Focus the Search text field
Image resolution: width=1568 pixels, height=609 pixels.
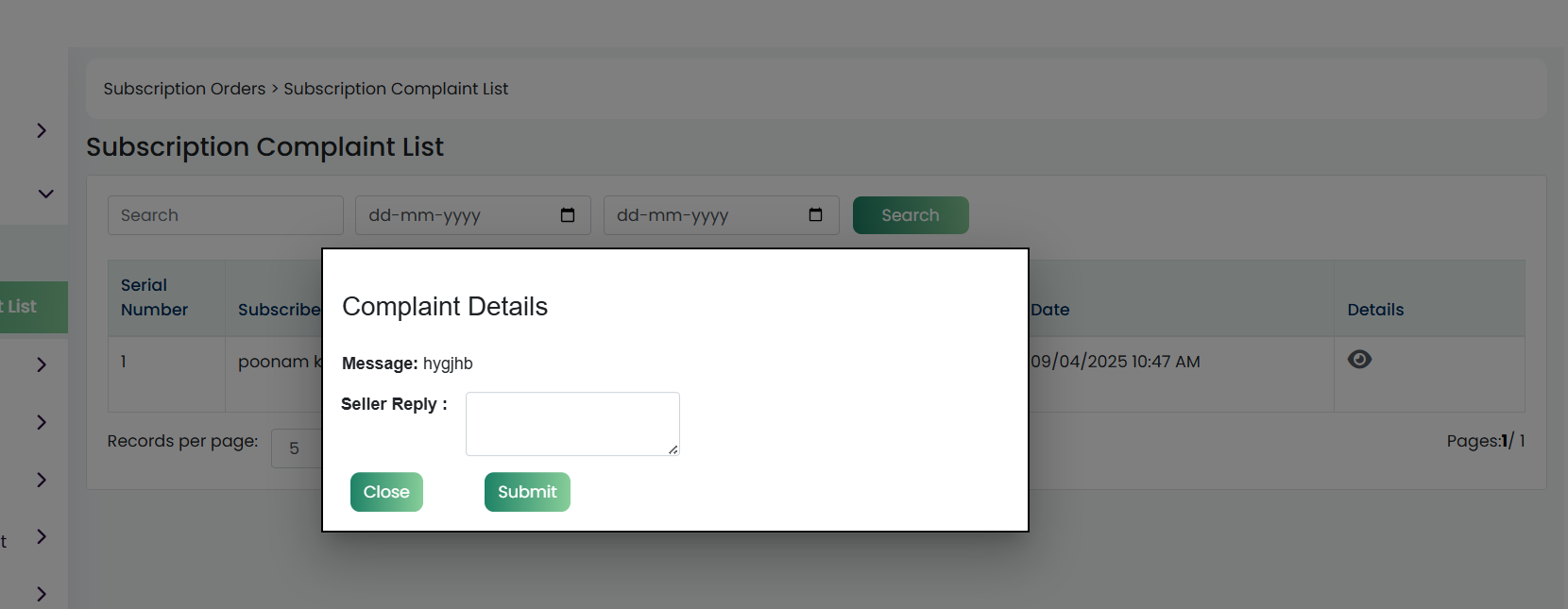[226, 215]
